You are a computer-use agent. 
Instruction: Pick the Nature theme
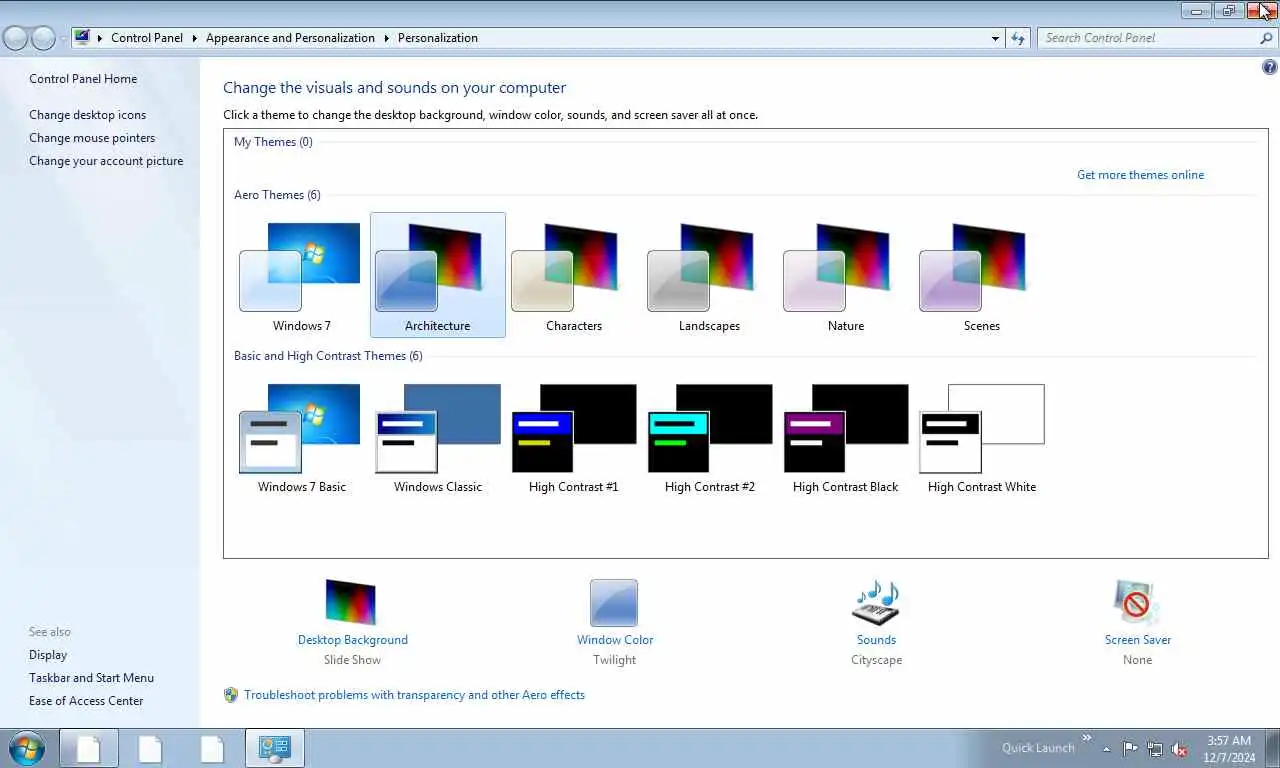(845, 277)
